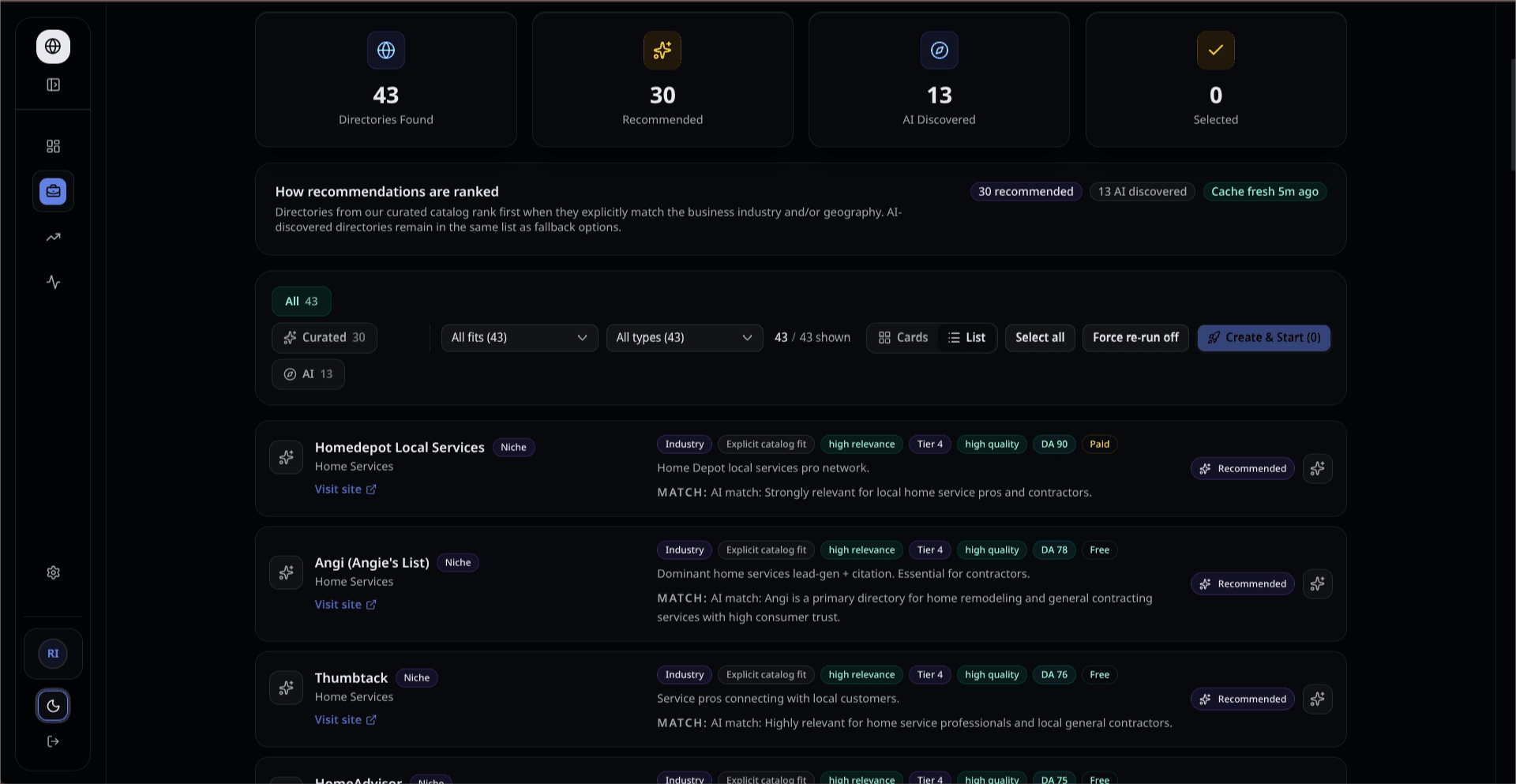Click the globe icon on Directories Found card
The width and height of the screenshot is (1516, 784).
point(386,51)
